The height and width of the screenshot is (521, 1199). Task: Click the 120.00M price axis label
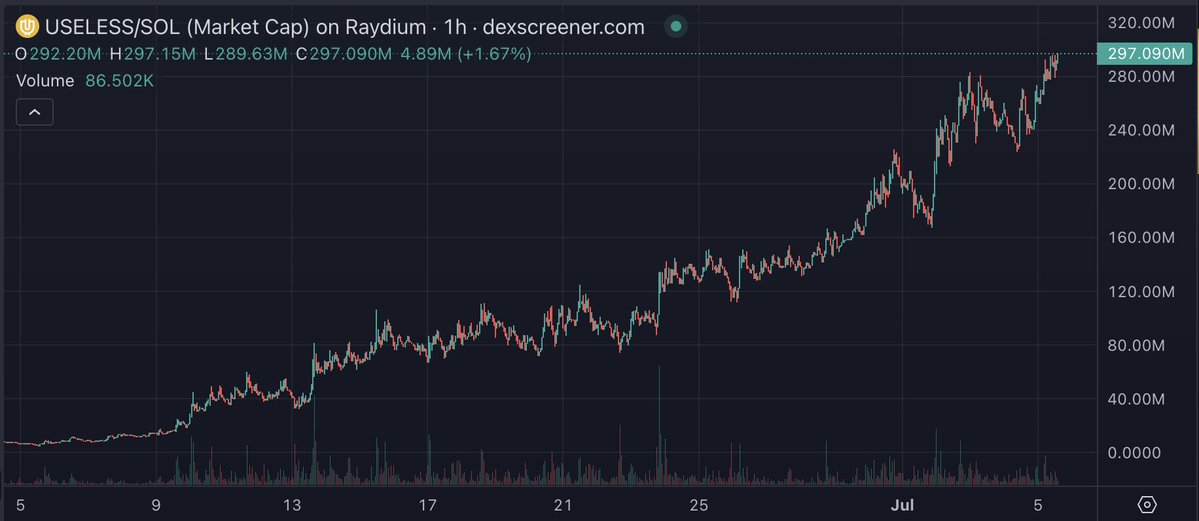pos(1140,291)
